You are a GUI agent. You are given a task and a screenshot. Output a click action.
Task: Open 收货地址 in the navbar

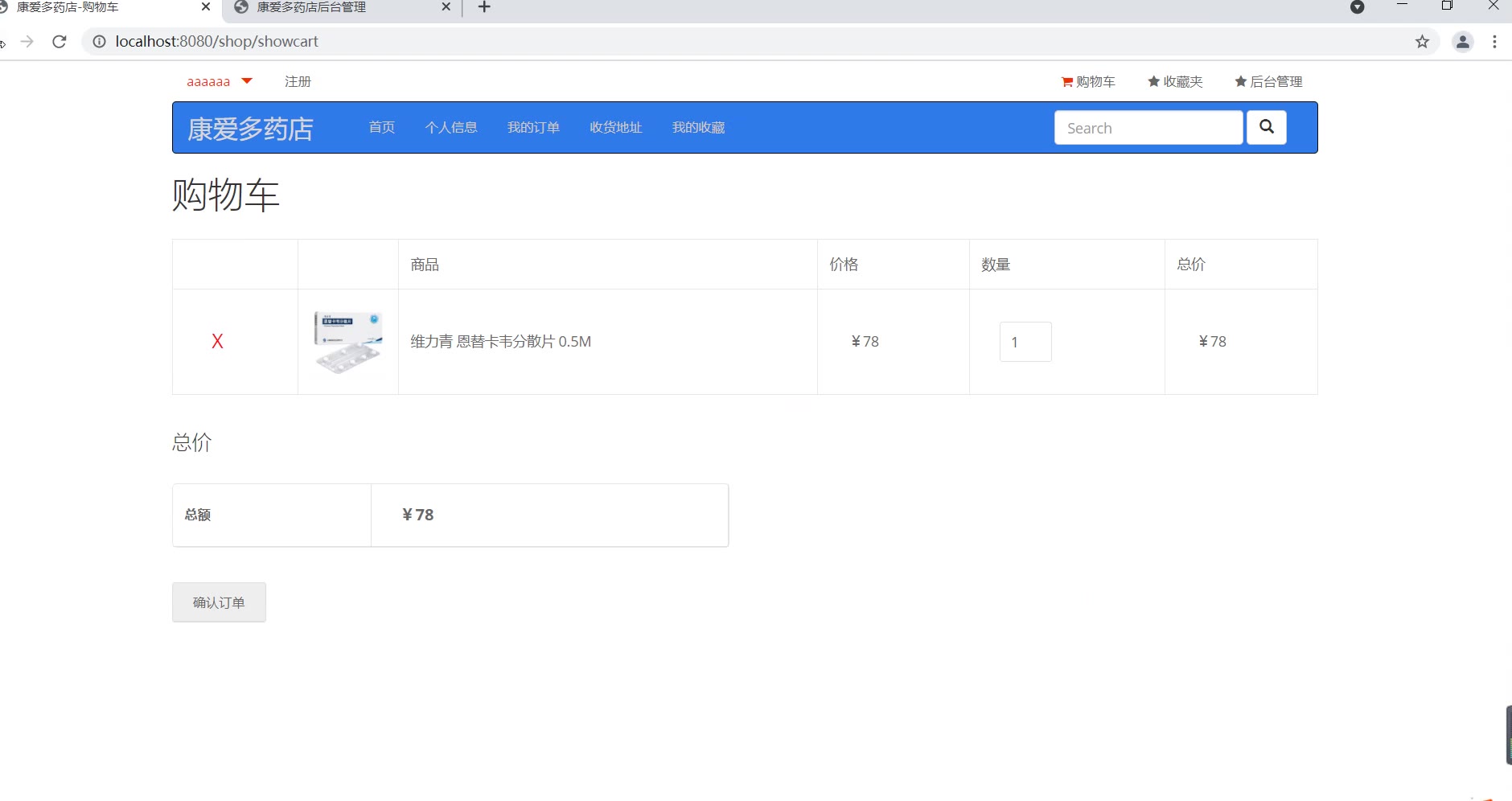[616, 127]
